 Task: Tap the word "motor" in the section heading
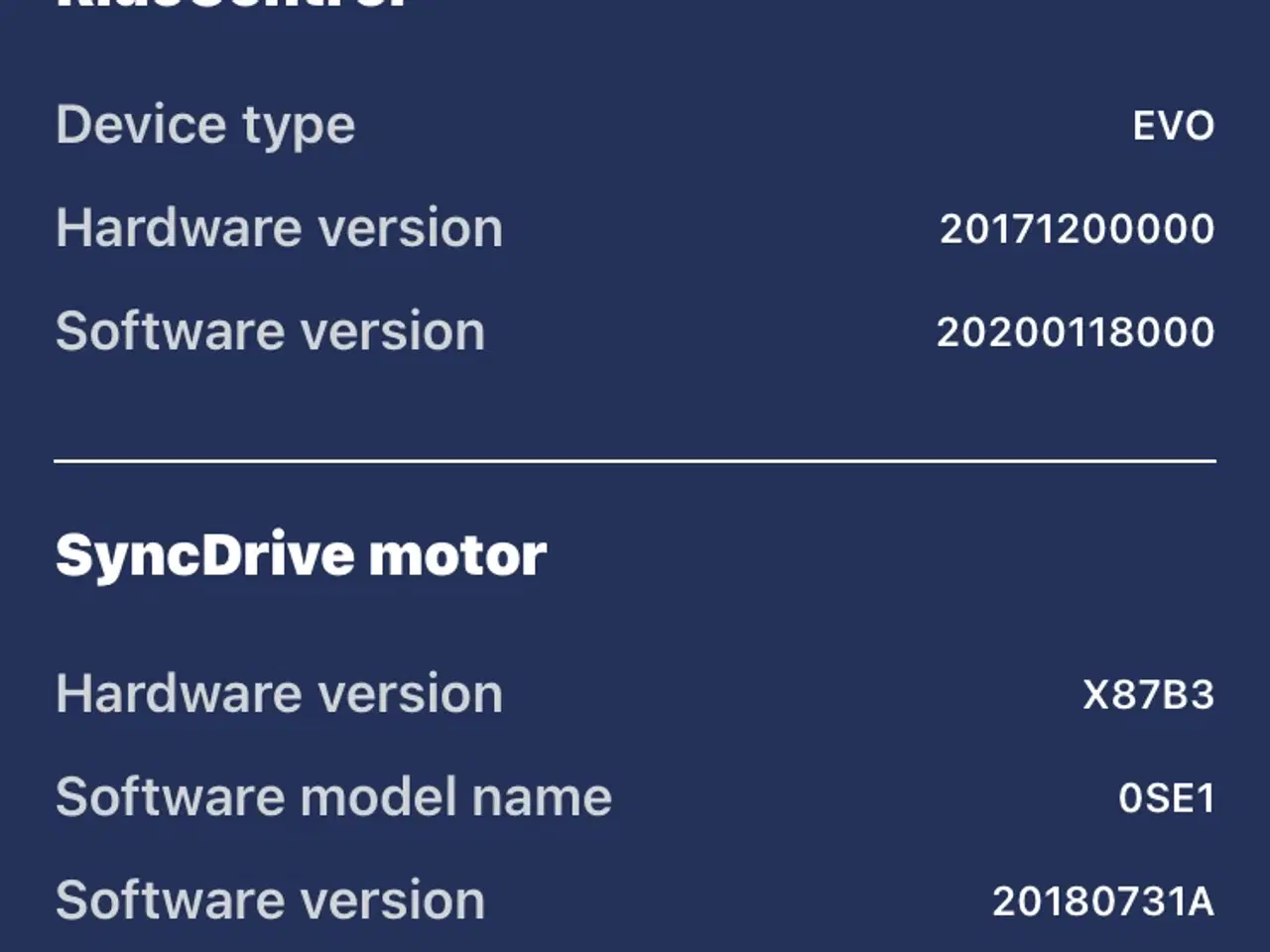point(457,555)
